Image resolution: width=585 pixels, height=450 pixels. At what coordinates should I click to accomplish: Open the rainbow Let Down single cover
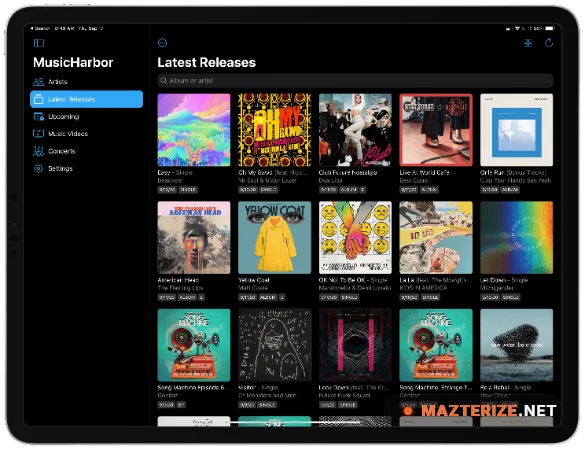point(517,238)
